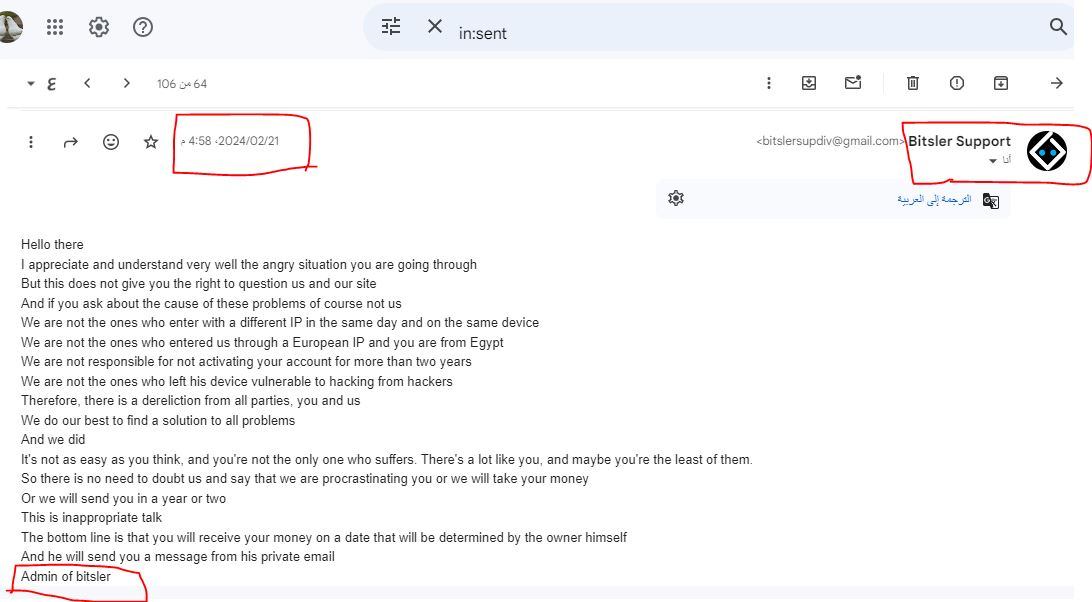Viewport: 1092px width, 602px height.
Task: Delete this email with trash icon
Action: click(x=913, y=83)
